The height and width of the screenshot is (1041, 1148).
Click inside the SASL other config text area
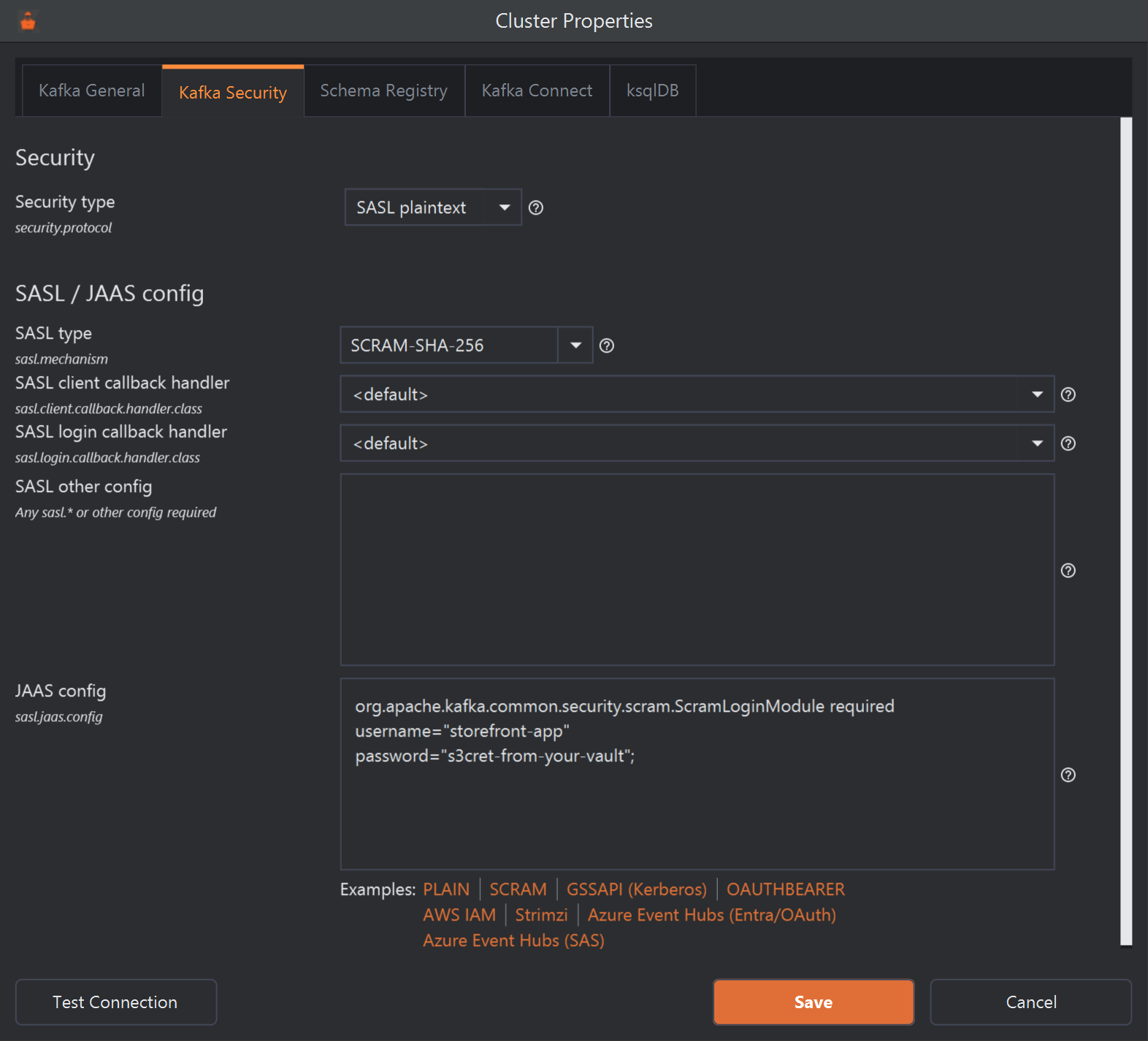(x=697, y=569)
